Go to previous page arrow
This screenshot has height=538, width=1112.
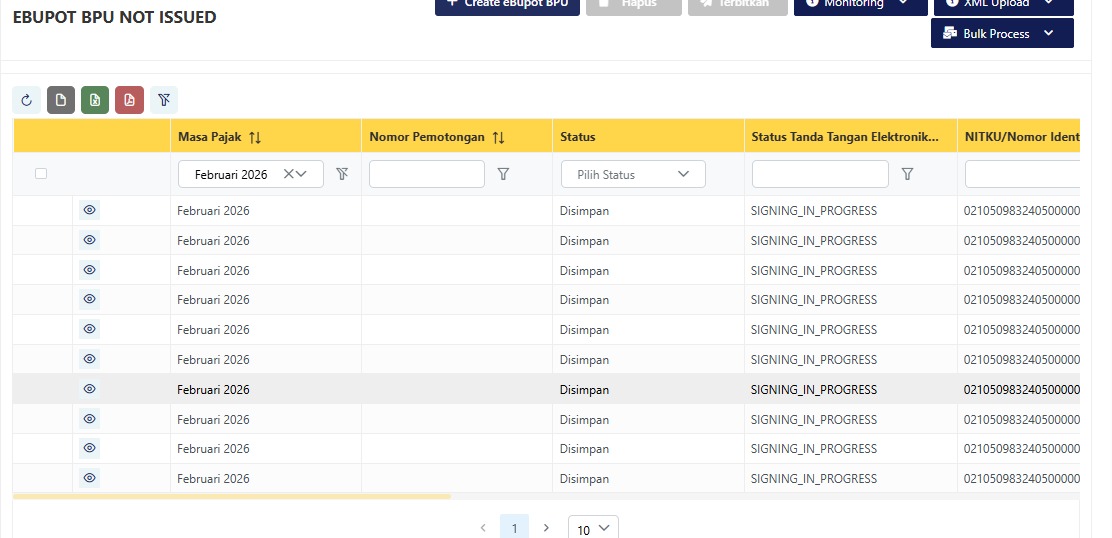483,528
